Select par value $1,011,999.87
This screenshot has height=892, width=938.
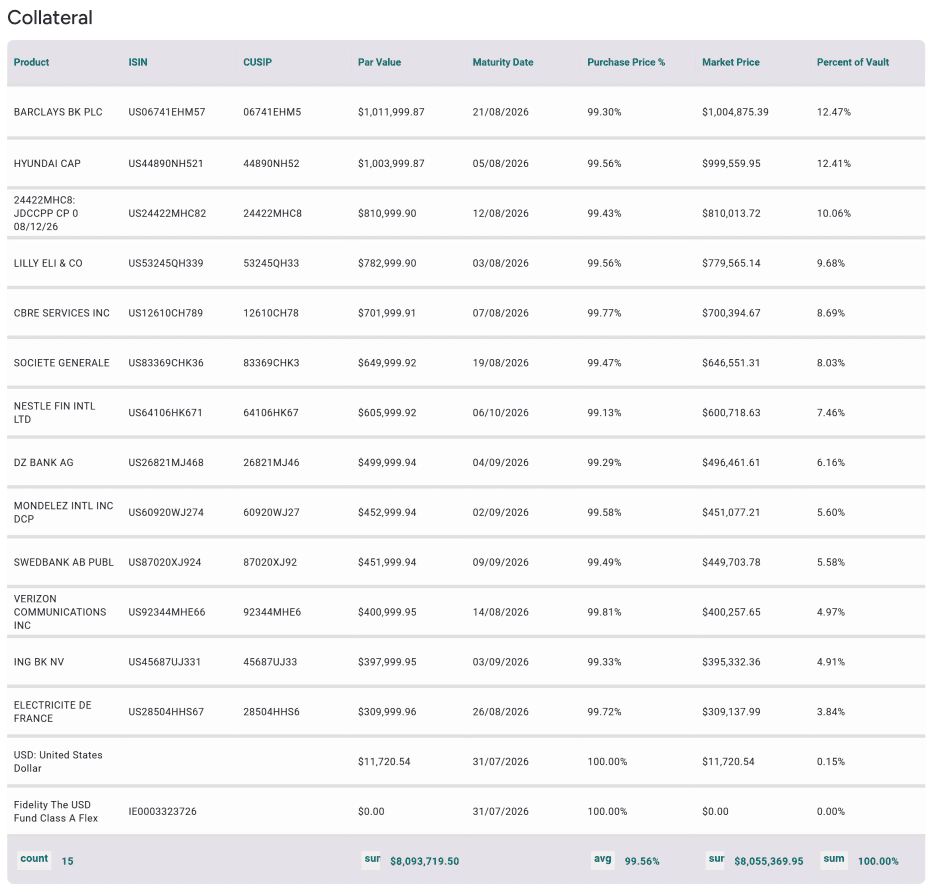391,112
